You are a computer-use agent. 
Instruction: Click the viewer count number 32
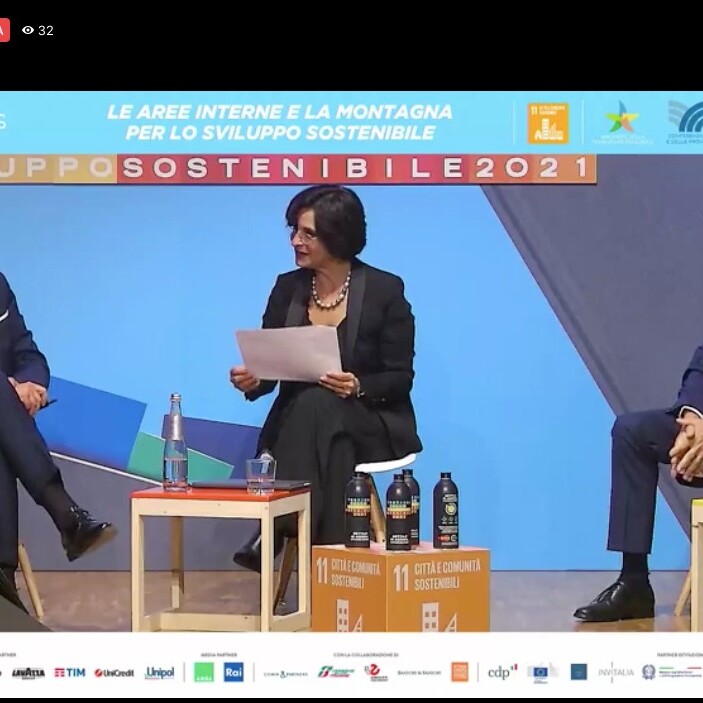tap(46, 31)
